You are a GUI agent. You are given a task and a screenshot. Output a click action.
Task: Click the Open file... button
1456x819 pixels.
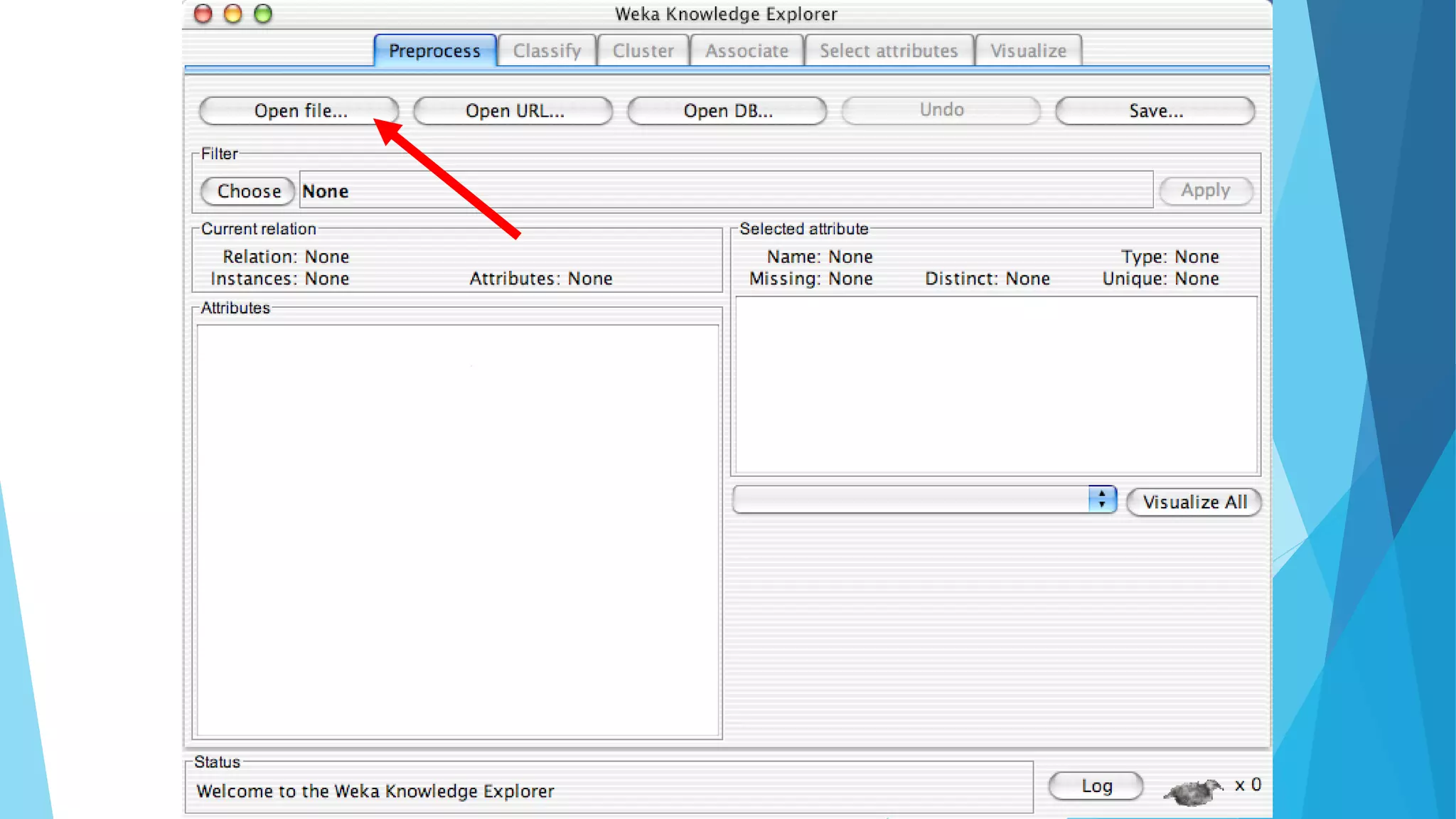click(299, 111)
